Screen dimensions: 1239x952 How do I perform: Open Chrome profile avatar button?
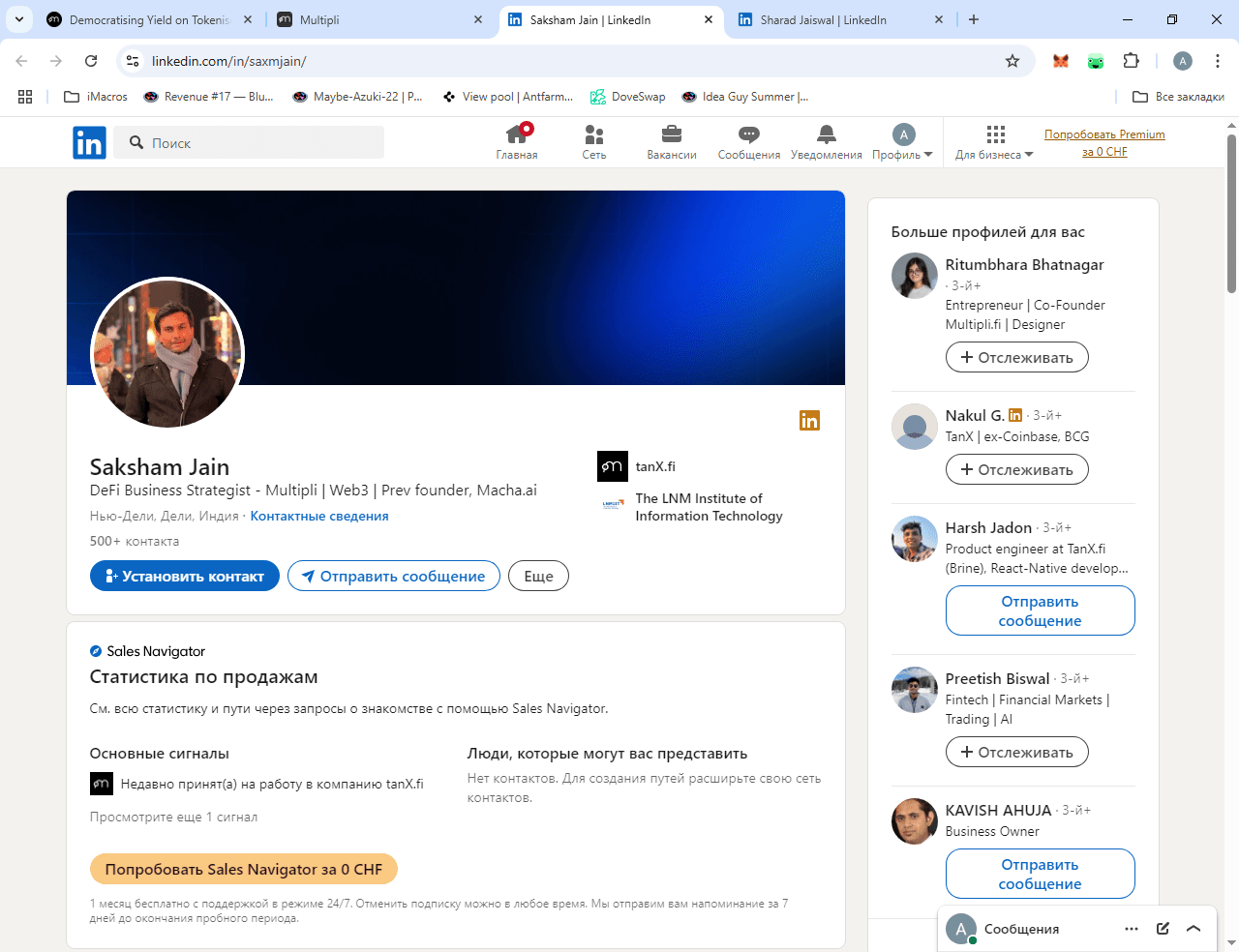click(1183, 61)
